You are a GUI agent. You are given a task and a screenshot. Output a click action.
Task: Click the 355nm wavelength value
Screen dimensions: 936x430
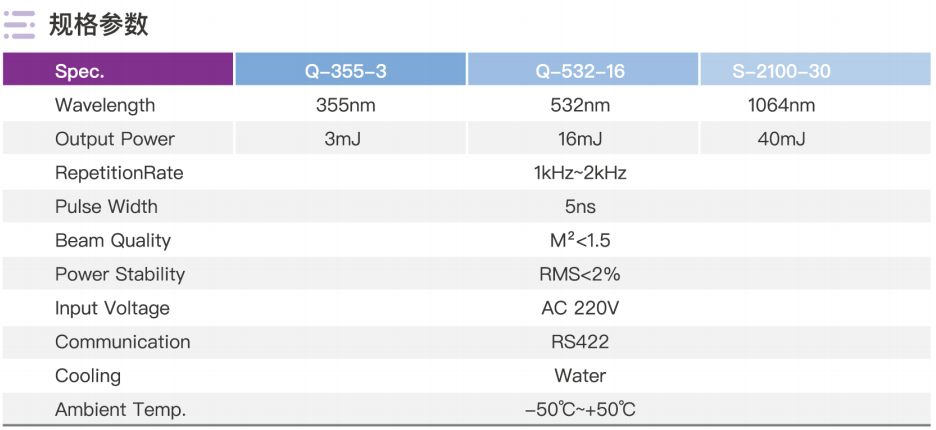346,105
